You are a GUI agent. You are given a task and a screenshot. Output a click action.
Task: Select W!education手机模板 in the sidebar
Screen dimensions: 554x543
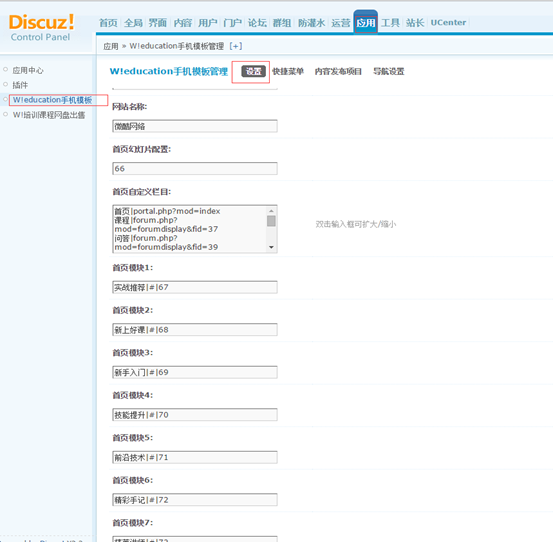(52, 100)
